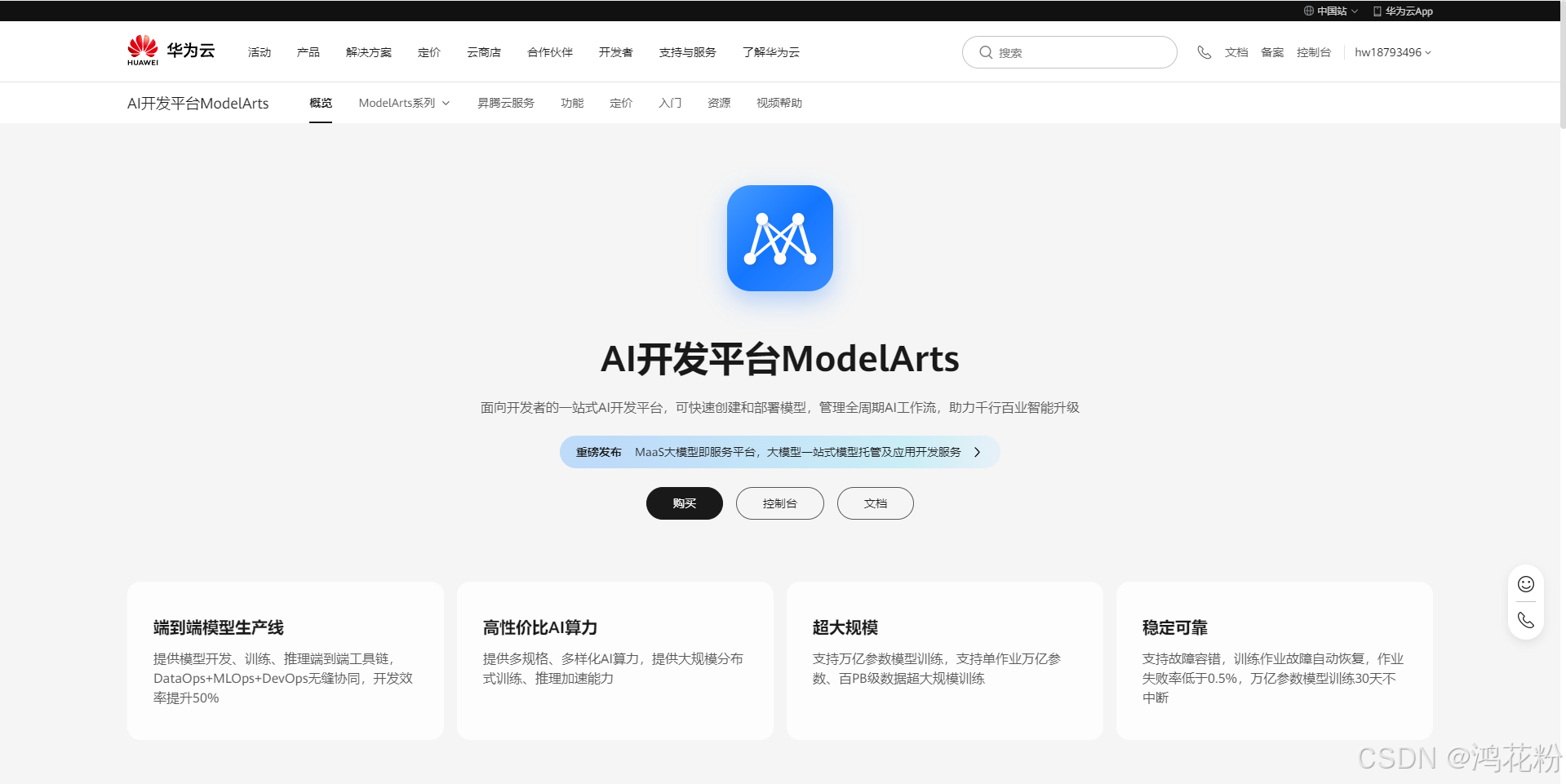Open the top-bar 定价 menu

coord(429,52)
